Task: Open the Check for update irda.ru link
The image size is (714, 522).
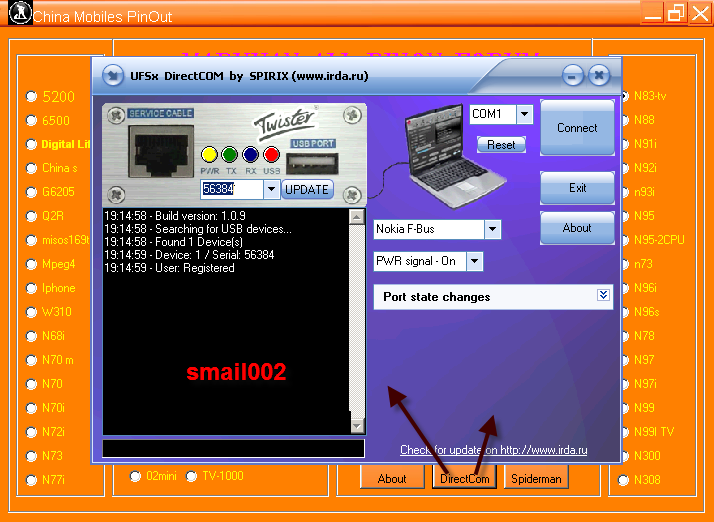Action: coord(494,450)
